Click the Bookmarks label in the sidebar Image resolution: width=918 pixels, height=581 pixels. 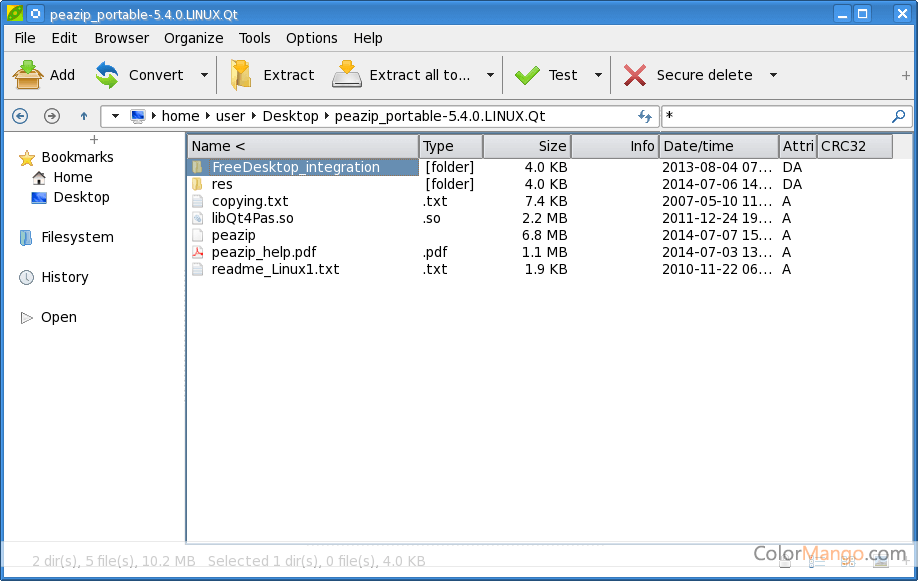click(x=77, y=158)
